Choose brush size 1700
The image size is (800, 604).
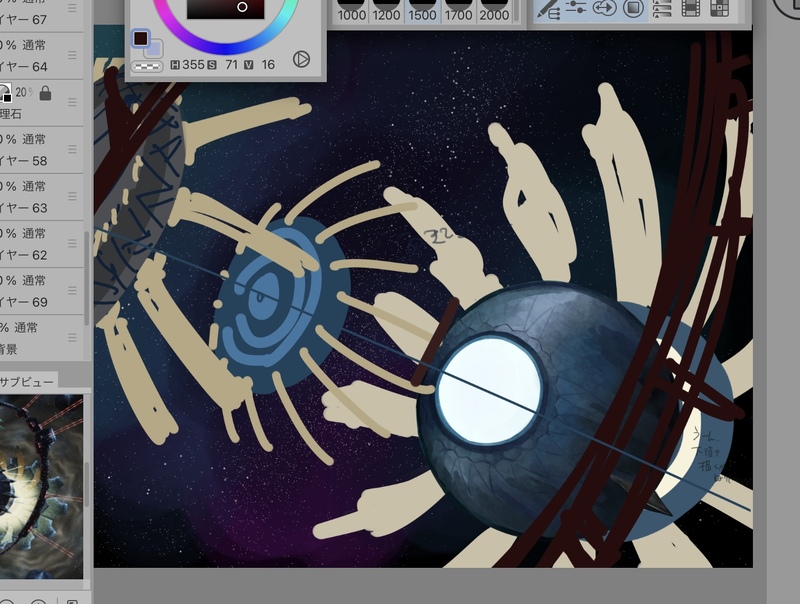[458, 11]
